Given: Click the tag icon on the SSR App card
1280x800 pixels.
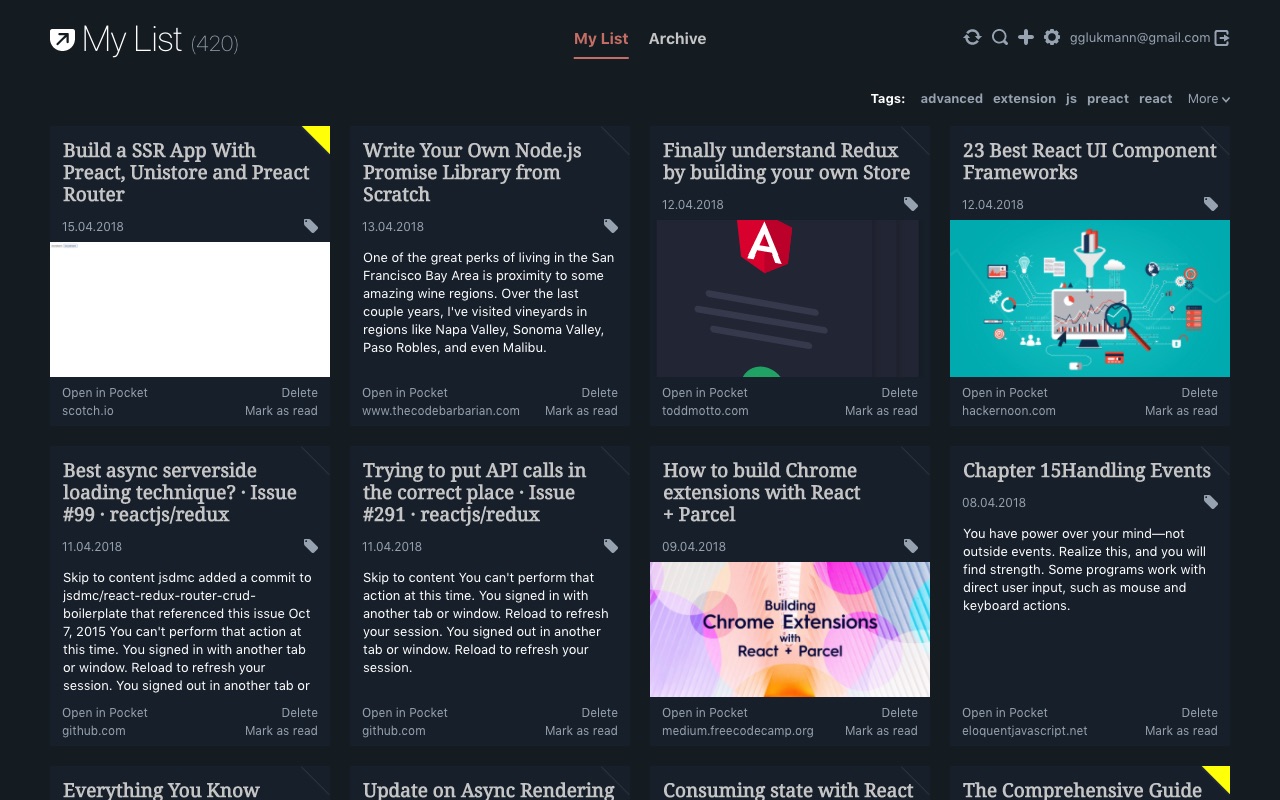Looking at the screenshot, I should pos(311,226).
